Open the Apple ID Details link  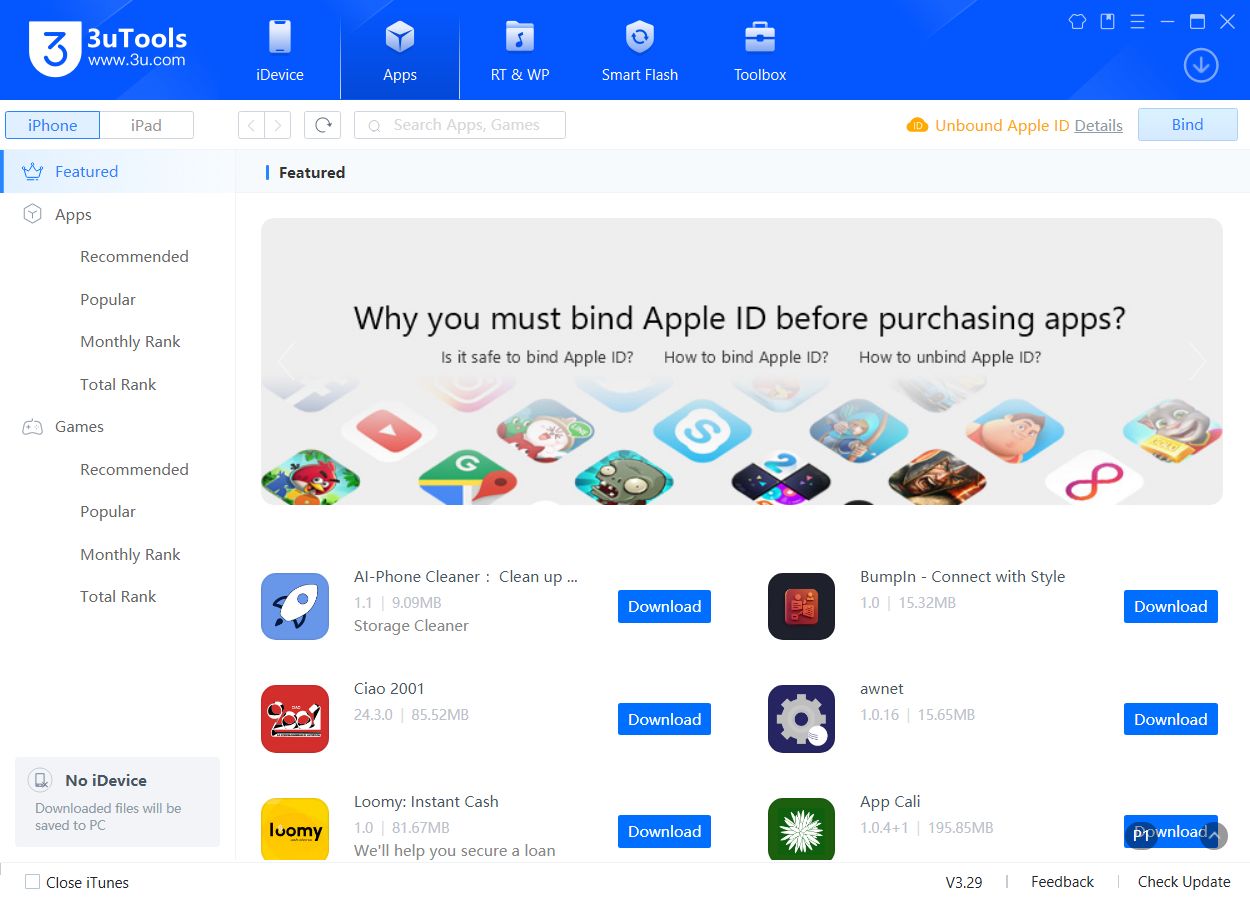pyautogui.click(x=1098, y=126)
